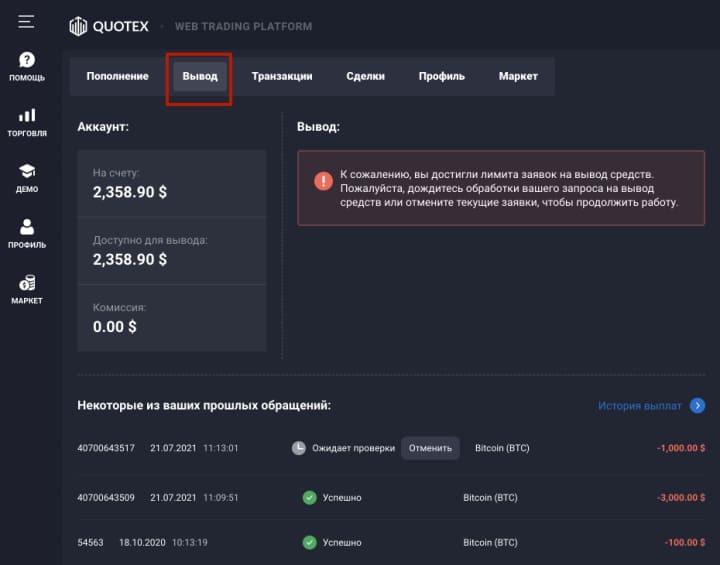This screenshot has width=720, height=565.
Task: Open the Маркет tab in top navigation
Action: [518, 76]
